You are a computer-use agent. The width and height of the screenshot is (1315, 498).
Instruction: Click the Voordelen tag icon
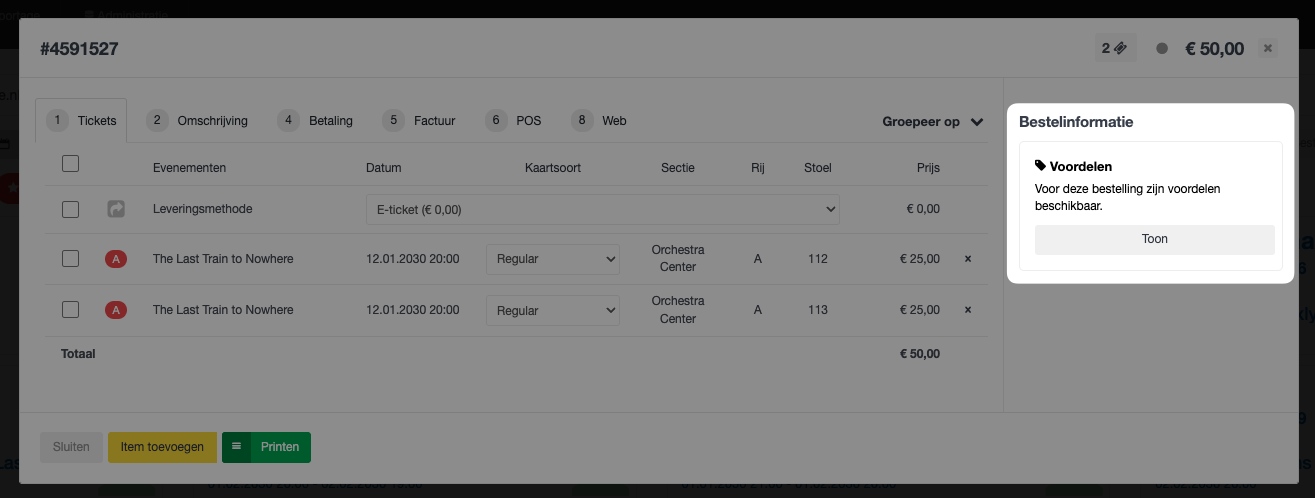pos(1040,166)
